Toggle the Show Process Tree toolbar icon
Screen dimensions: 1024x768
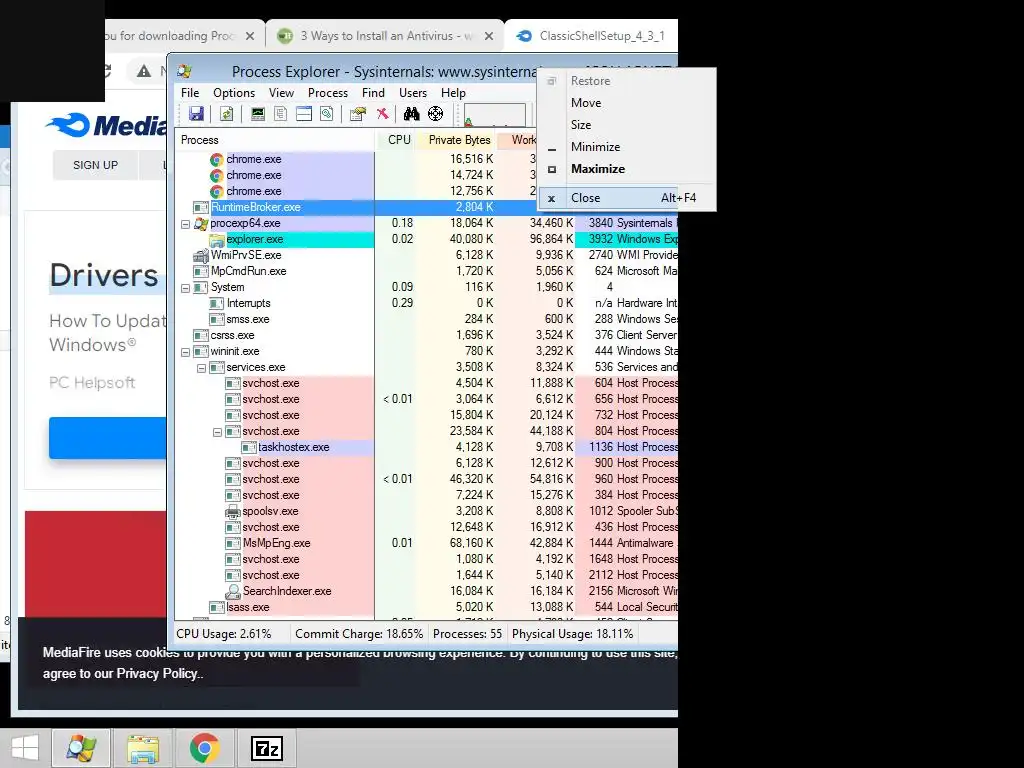(x=281, y=114)
